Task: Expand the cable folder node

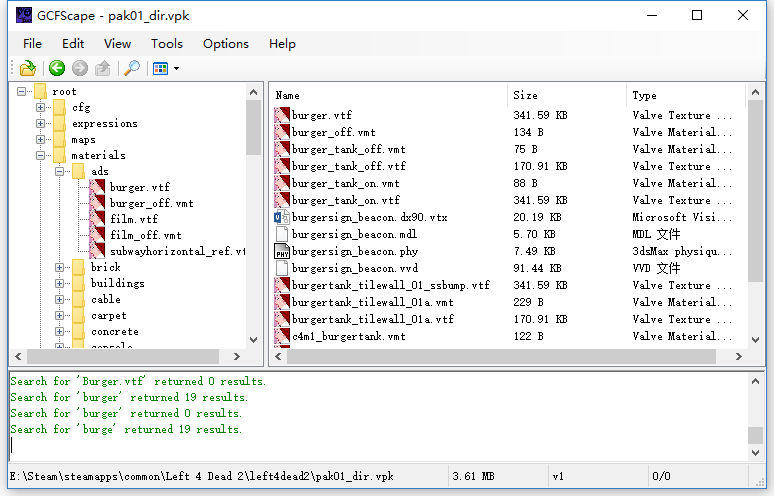Action: pos(60,300)
